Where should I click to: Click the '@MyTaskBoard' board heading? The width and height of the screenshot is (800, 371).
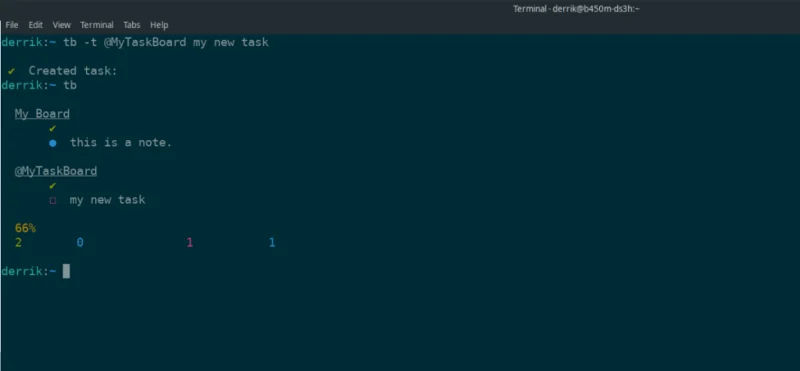click(56, 171)
